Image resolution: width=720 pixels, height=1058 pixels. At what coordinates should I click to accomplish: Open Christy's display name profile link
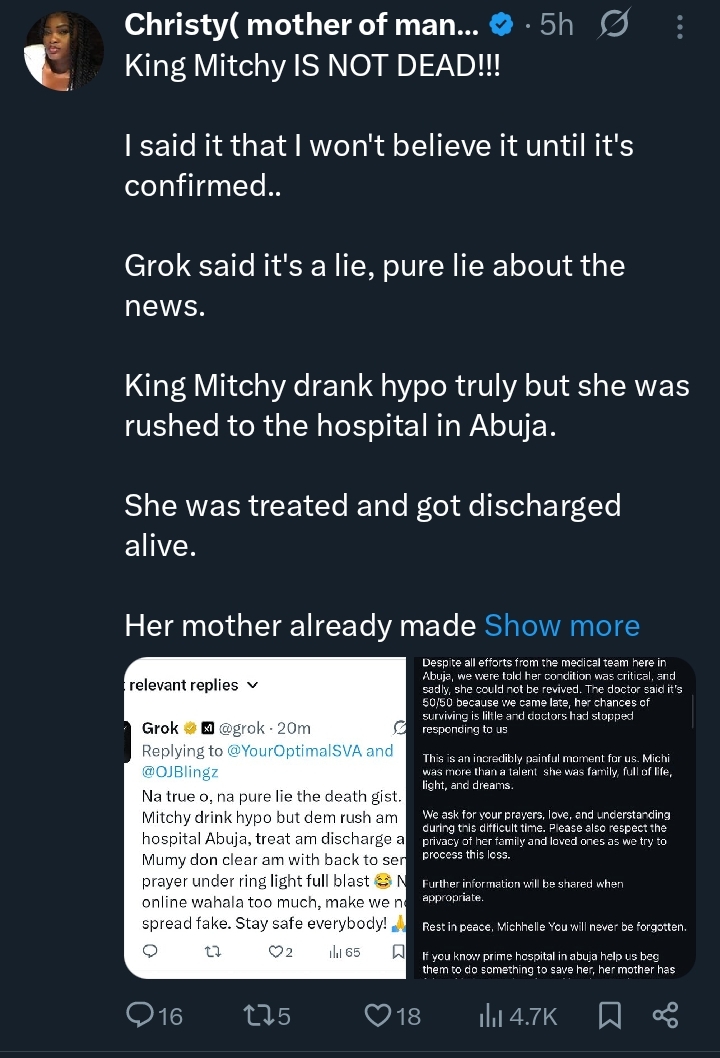coord(300,26)
